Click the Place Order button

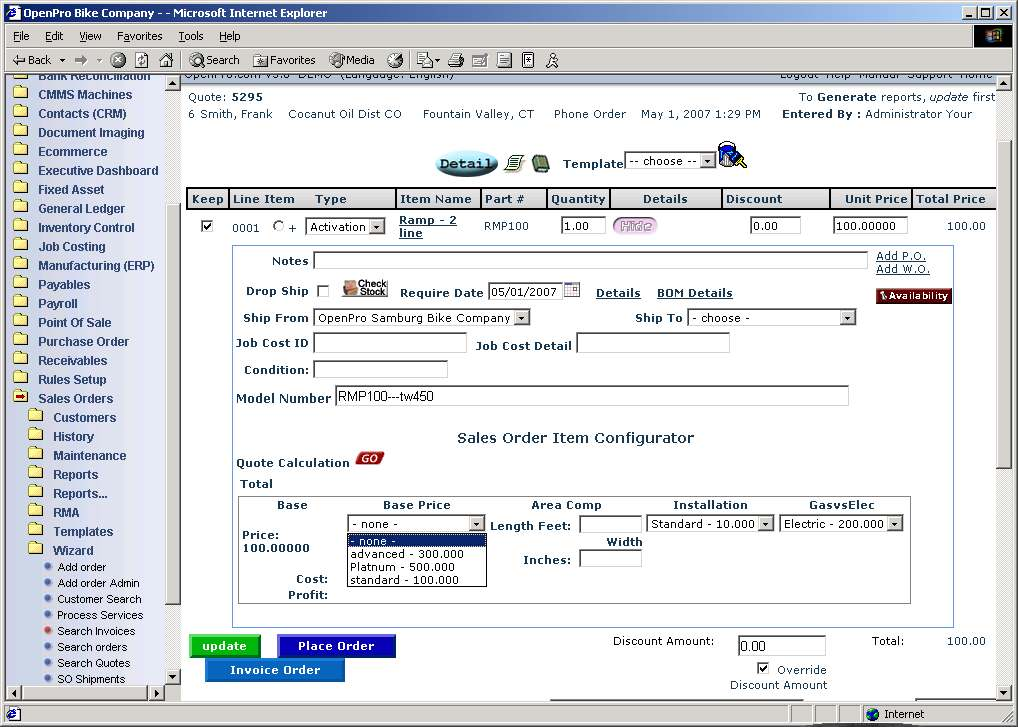[x=336, y=646]
